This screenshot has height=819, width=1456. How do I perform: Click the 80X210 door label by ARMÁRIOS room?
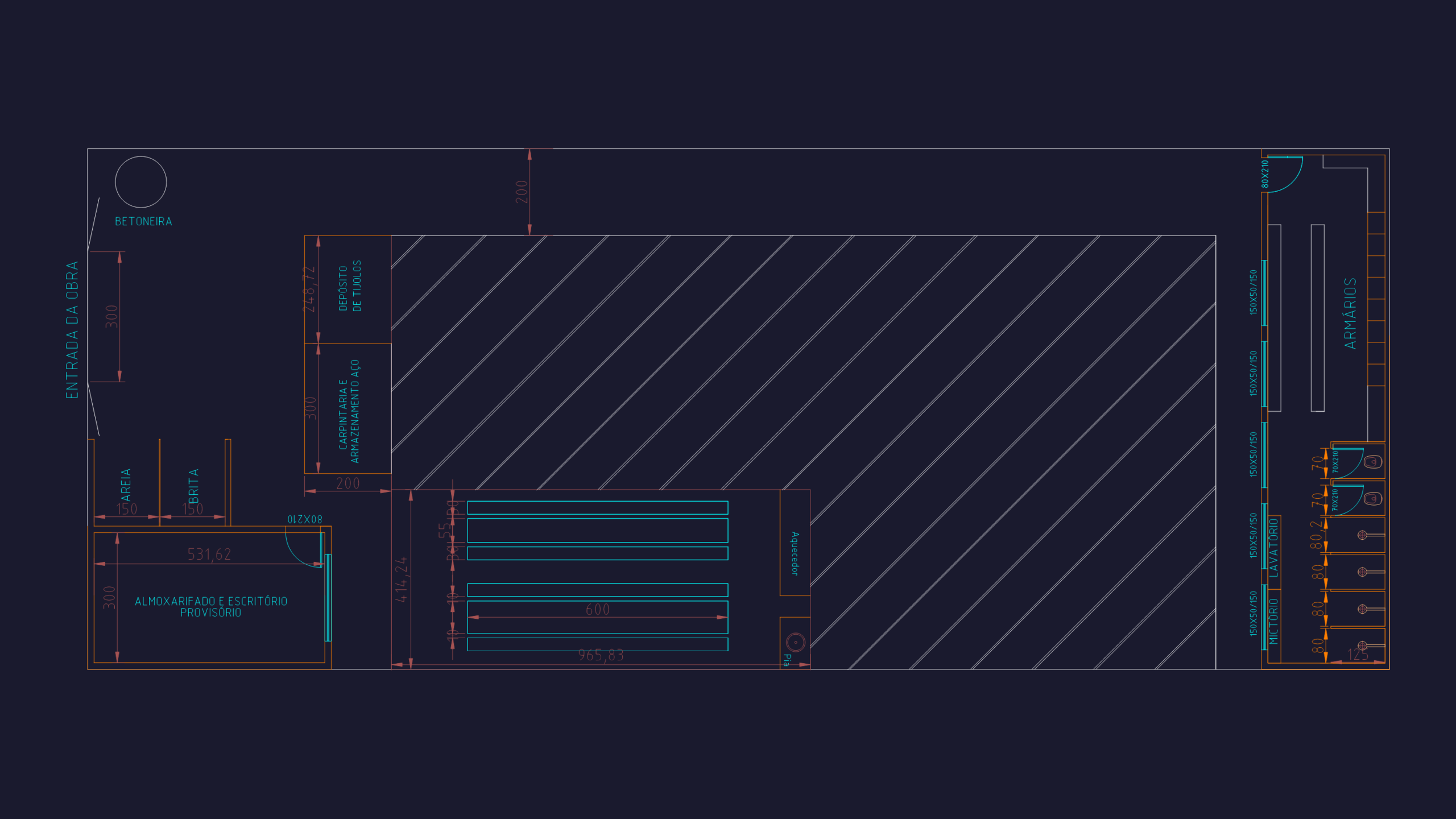click(x=1265, y=173)
